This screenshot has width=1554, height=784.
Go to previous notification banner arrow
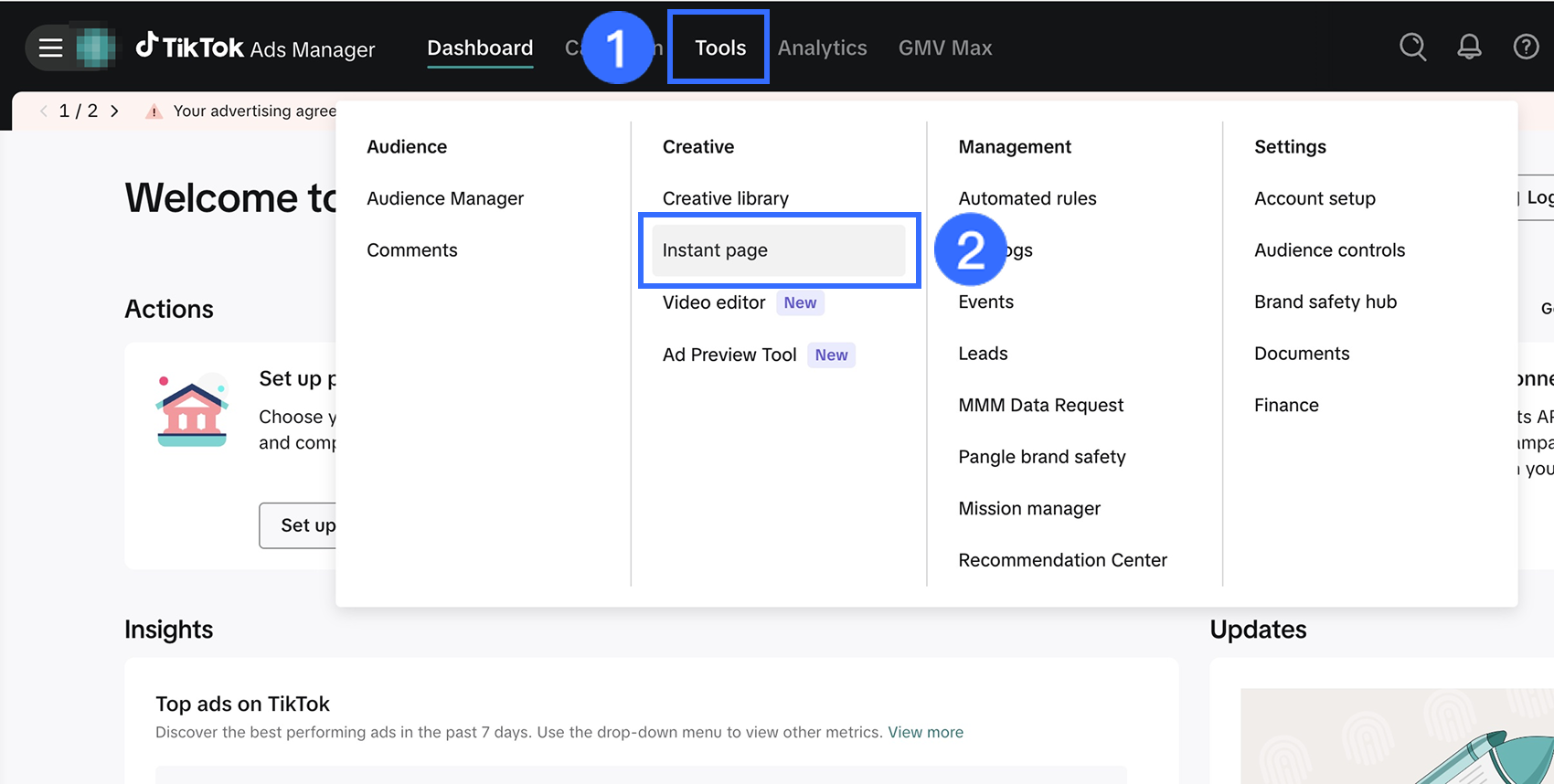pyautogui.click(x=43, y=111)
